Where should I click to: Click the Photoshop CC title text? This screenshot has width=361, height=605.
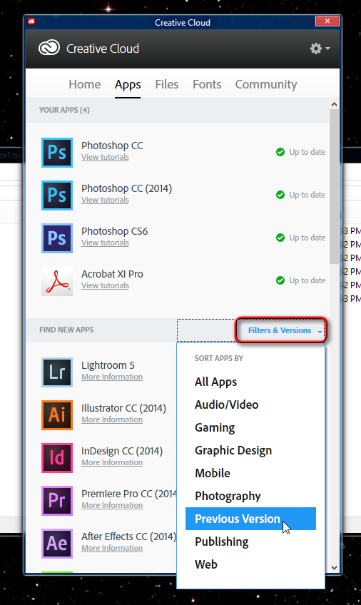coord(112,145)
